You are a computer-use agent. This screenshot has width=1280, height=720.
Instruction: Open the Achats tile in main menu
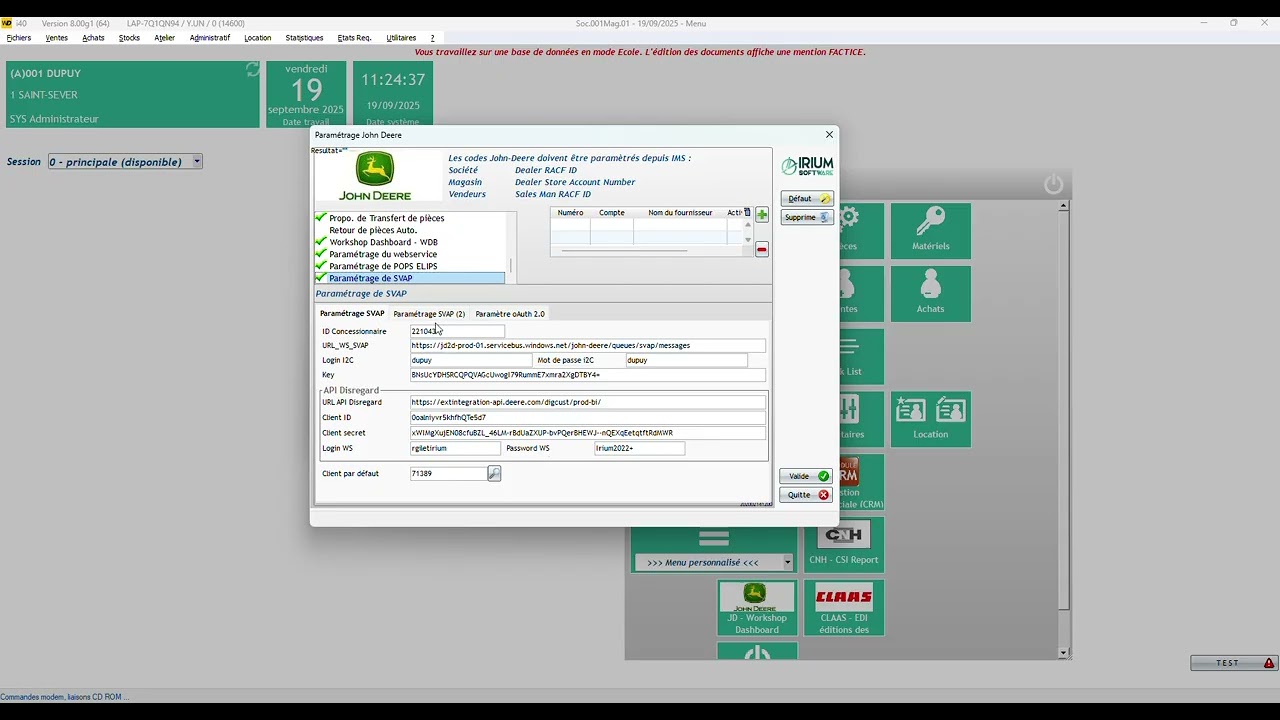click(x=931, y=293)
